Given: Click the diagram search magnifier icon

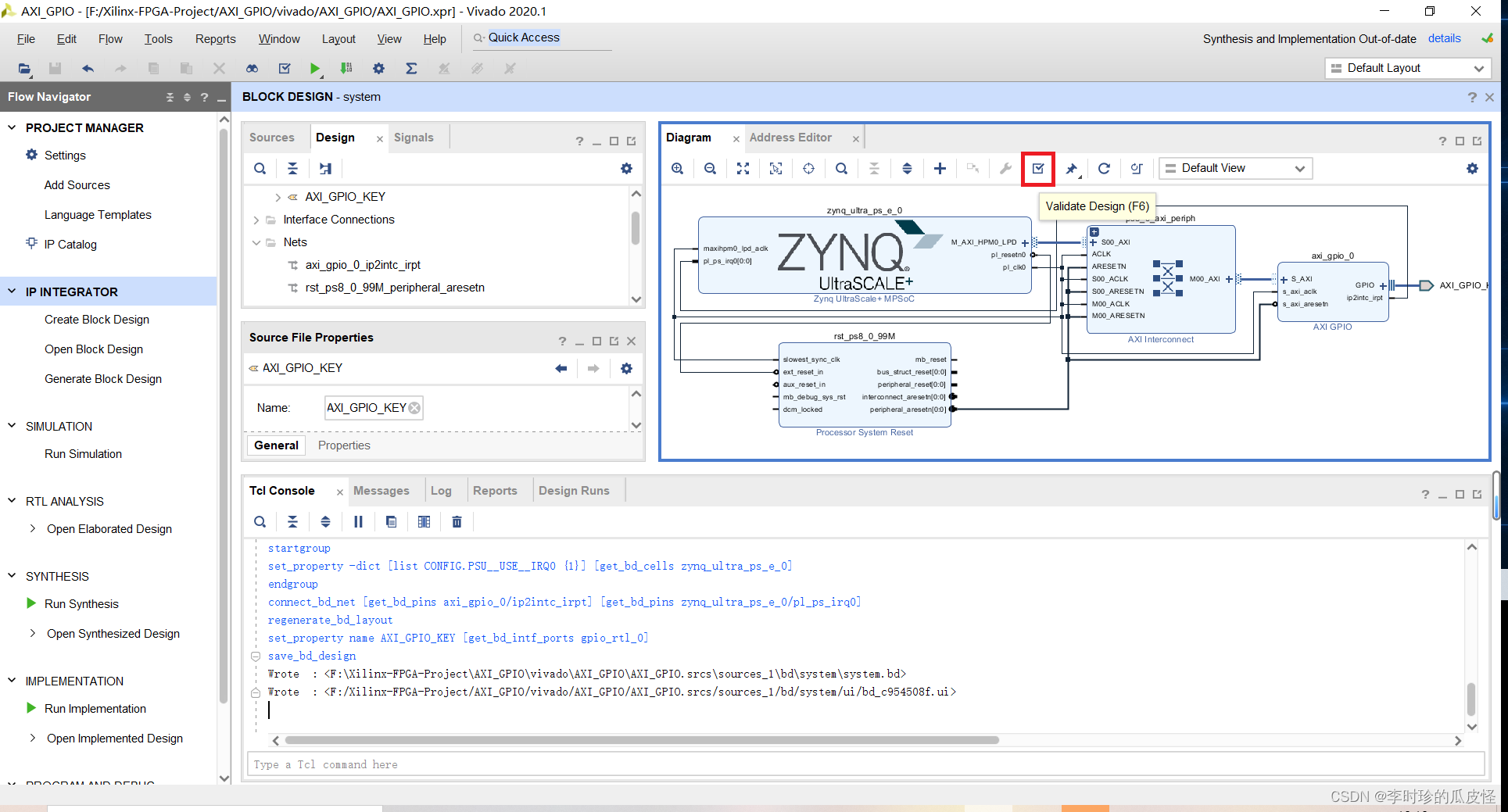Looking at the screenshot, I should (x=841, y=168).
